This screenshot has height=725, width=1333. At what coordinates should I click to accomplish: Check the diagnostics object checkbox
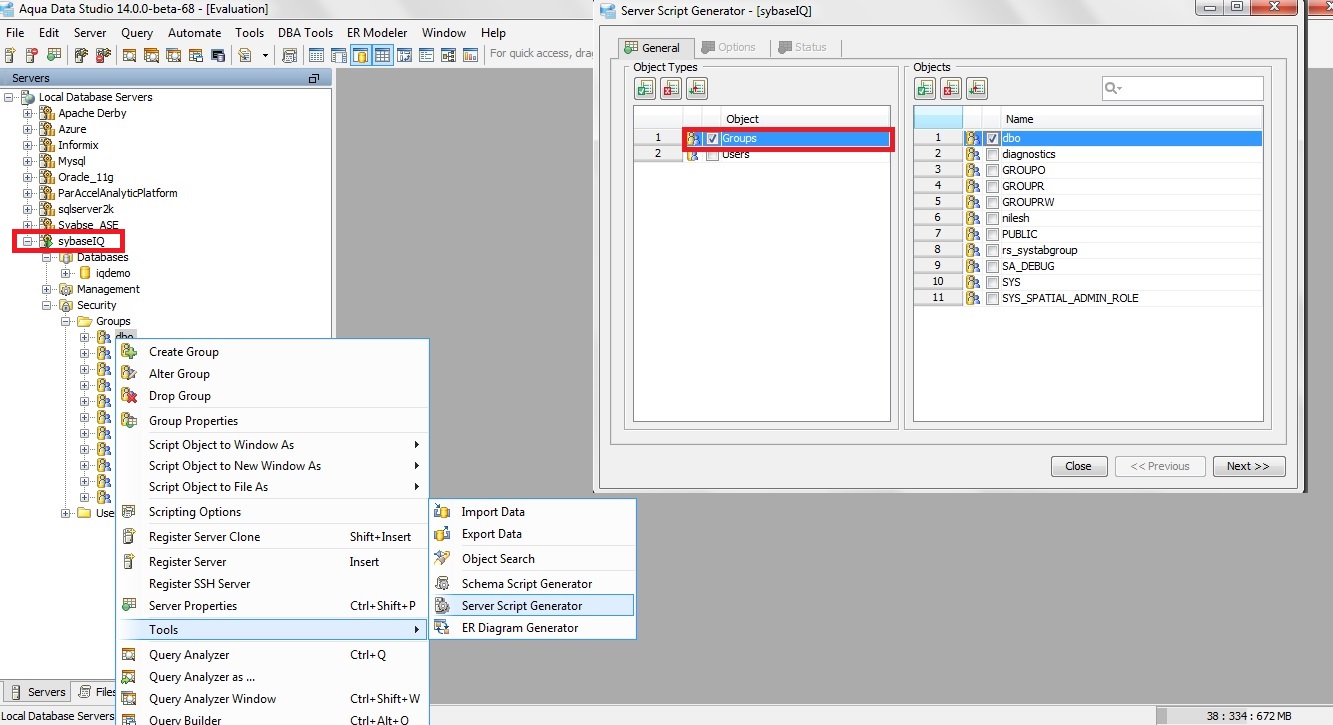point(992,155)
